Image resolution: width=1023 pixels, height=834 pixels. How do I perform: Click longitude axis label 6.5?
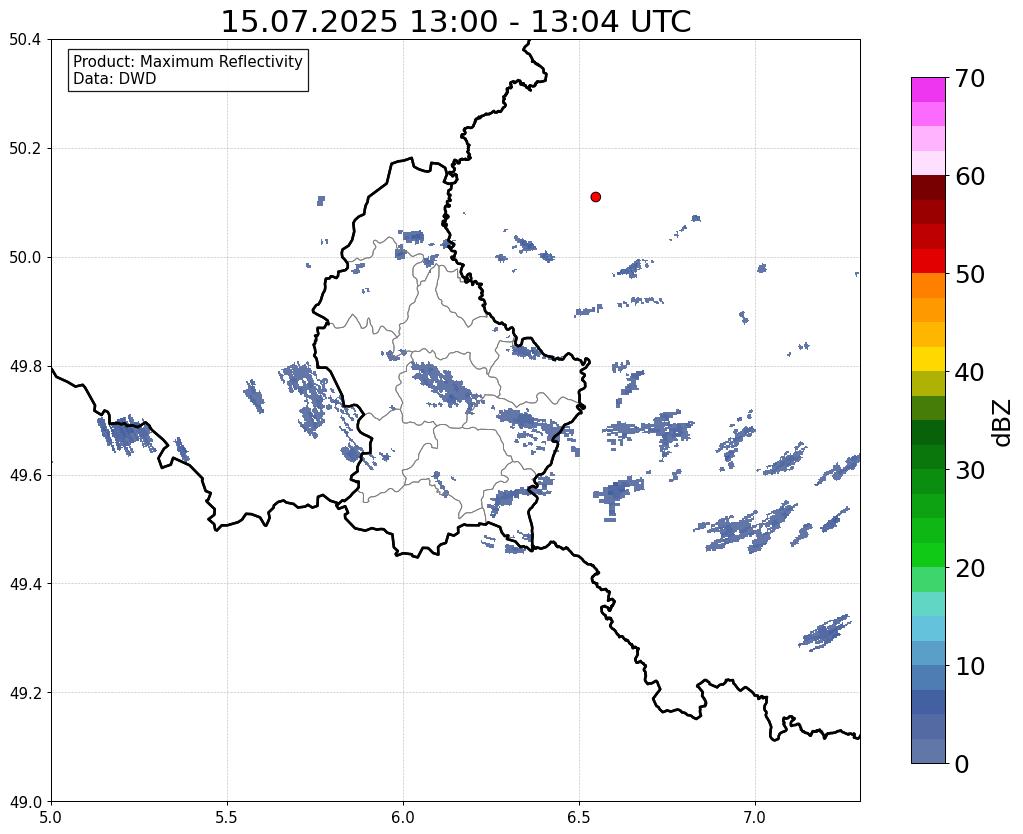pyautogui.click(x=579, y=818)
